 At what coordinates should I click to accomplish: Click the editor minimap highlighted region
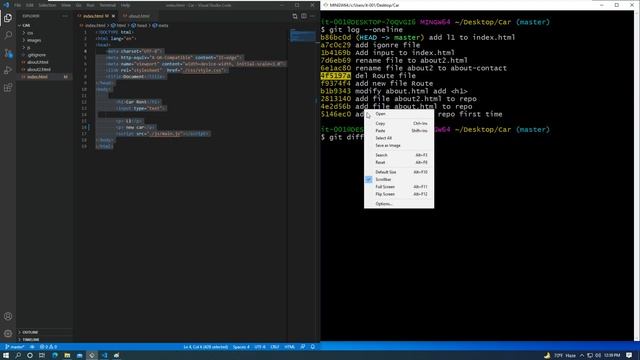[x=302, y=36]
